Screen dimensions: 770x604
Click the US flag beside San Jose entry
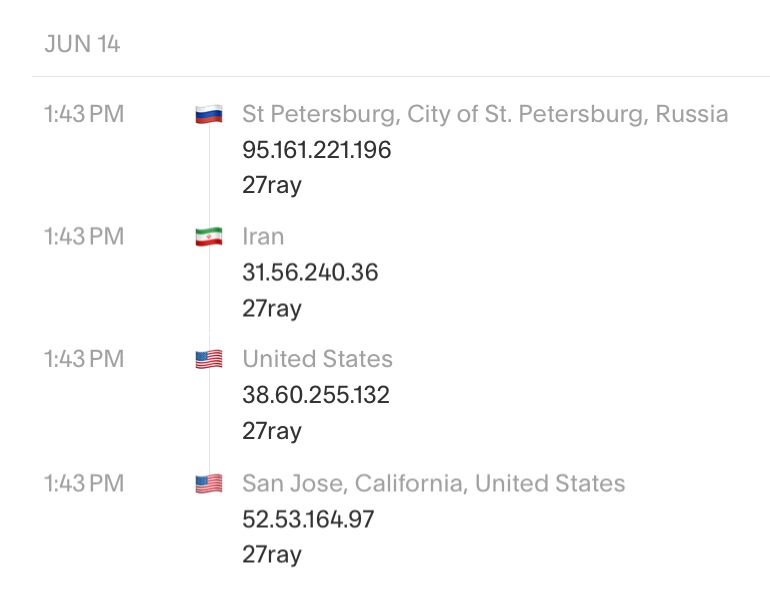click(209, 483)
